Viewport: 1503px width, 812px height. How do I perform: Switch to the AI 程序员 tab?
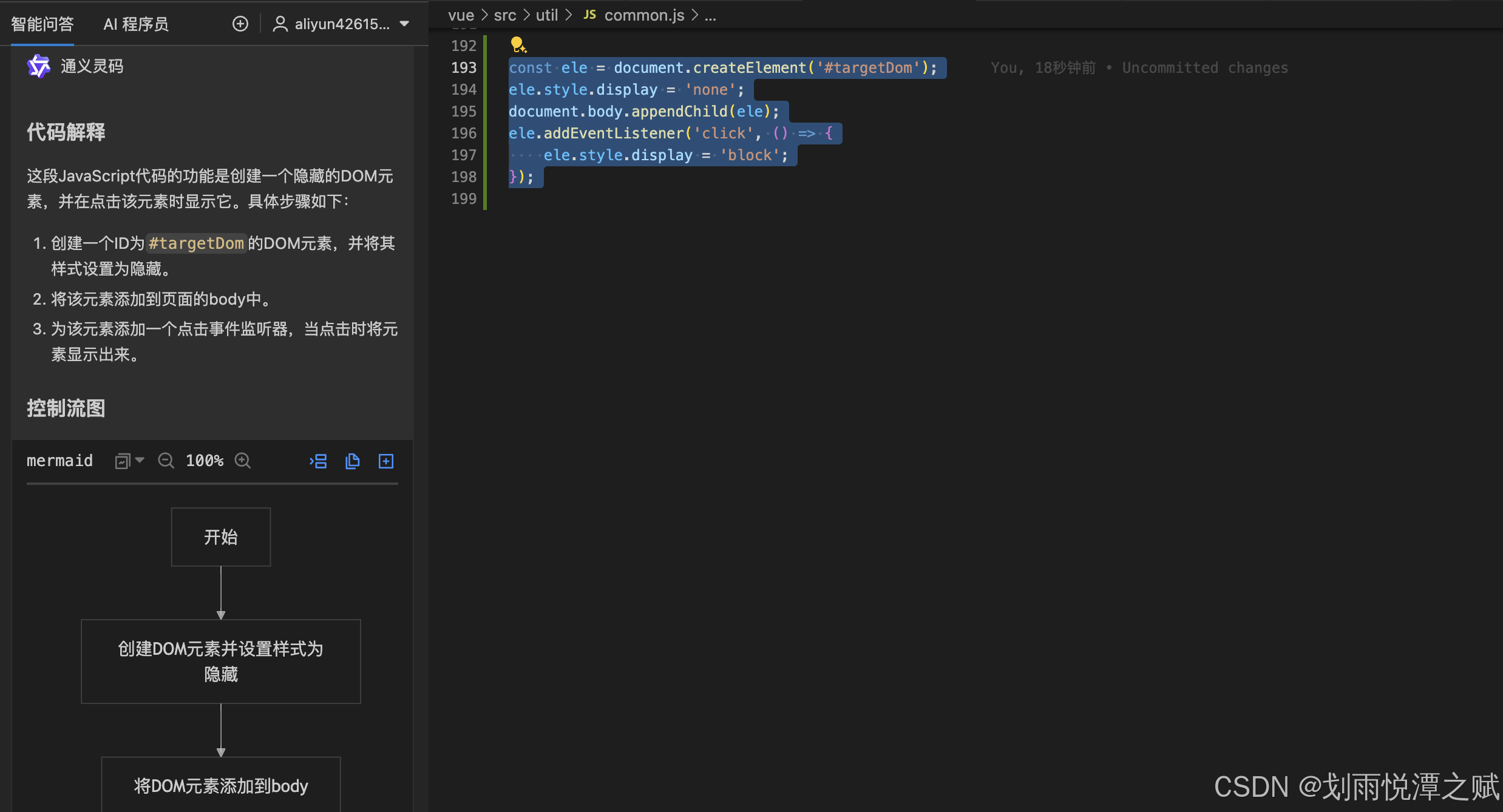(136, 24)
